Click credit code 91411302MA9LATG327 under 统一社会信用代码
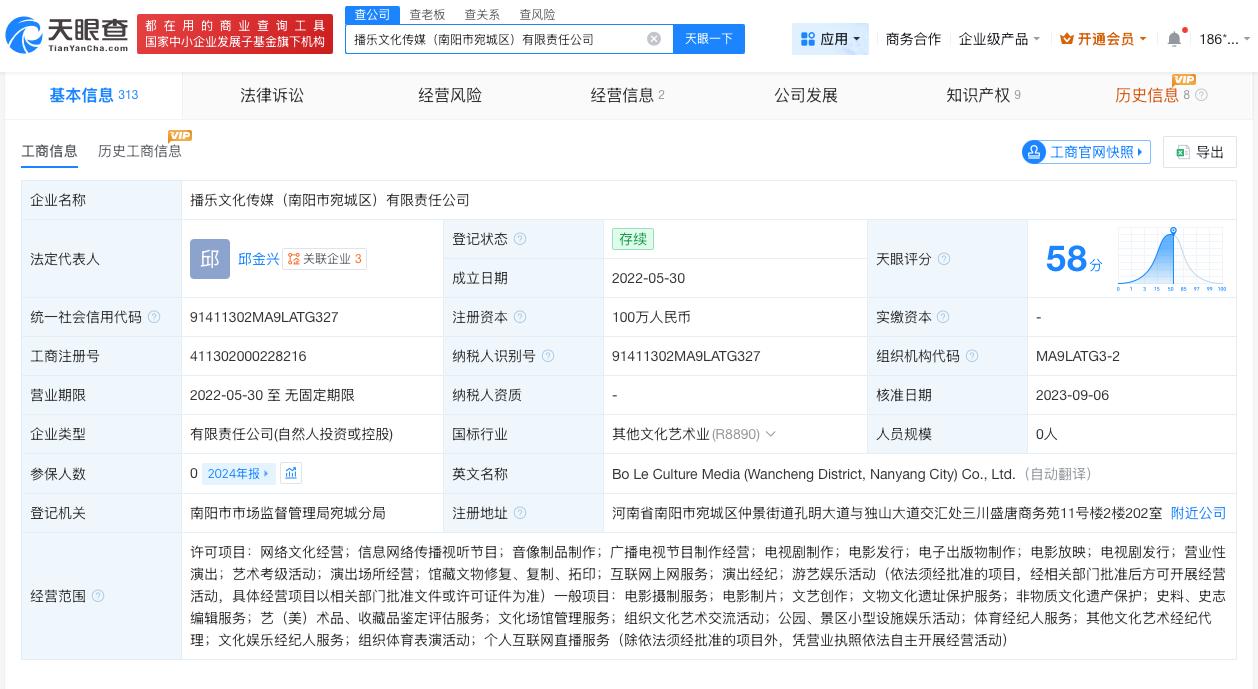 coord(264,317)
